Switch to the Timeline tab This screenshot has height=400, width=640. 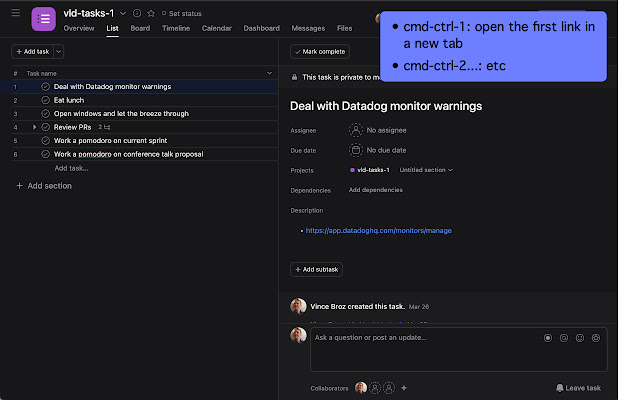(x=176, y=28)
